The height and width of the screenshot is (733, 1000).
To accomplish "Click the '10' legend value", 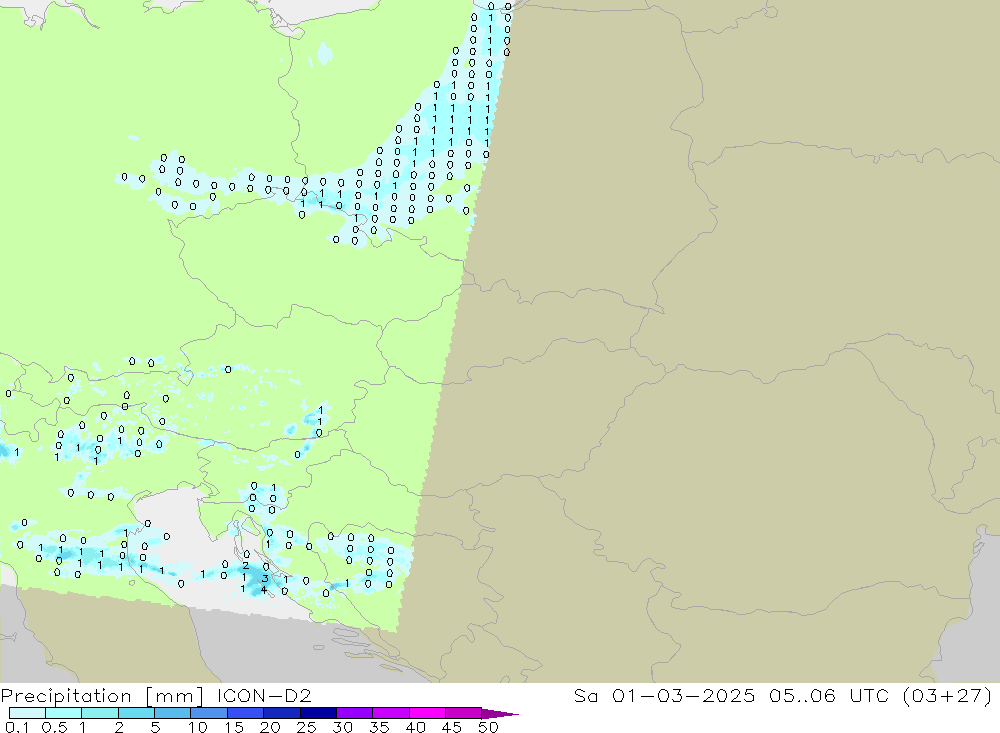I will [x=198, y=727].
